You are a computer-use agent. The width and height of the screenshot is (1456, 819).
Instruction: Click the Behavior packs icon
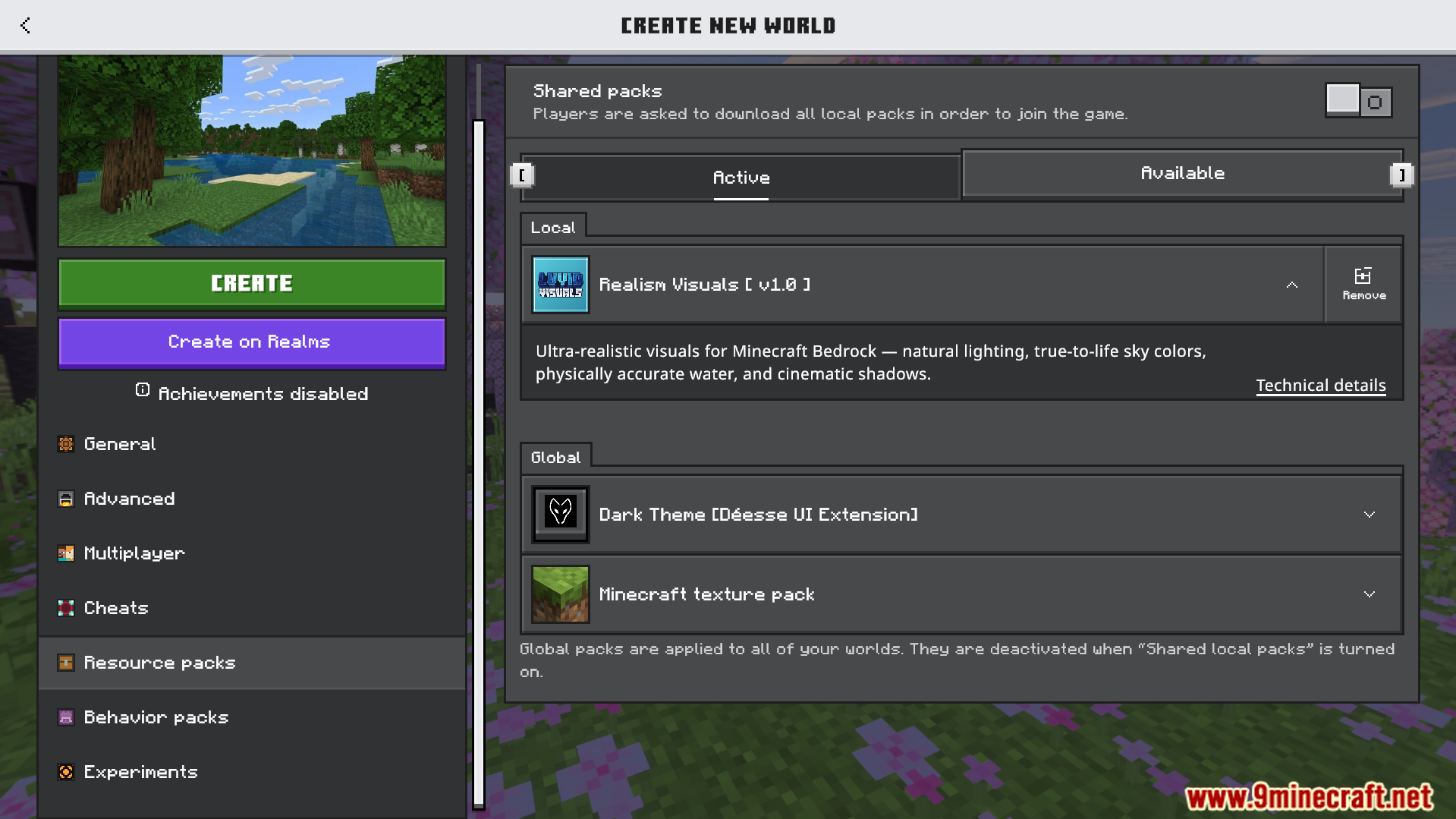66,717
